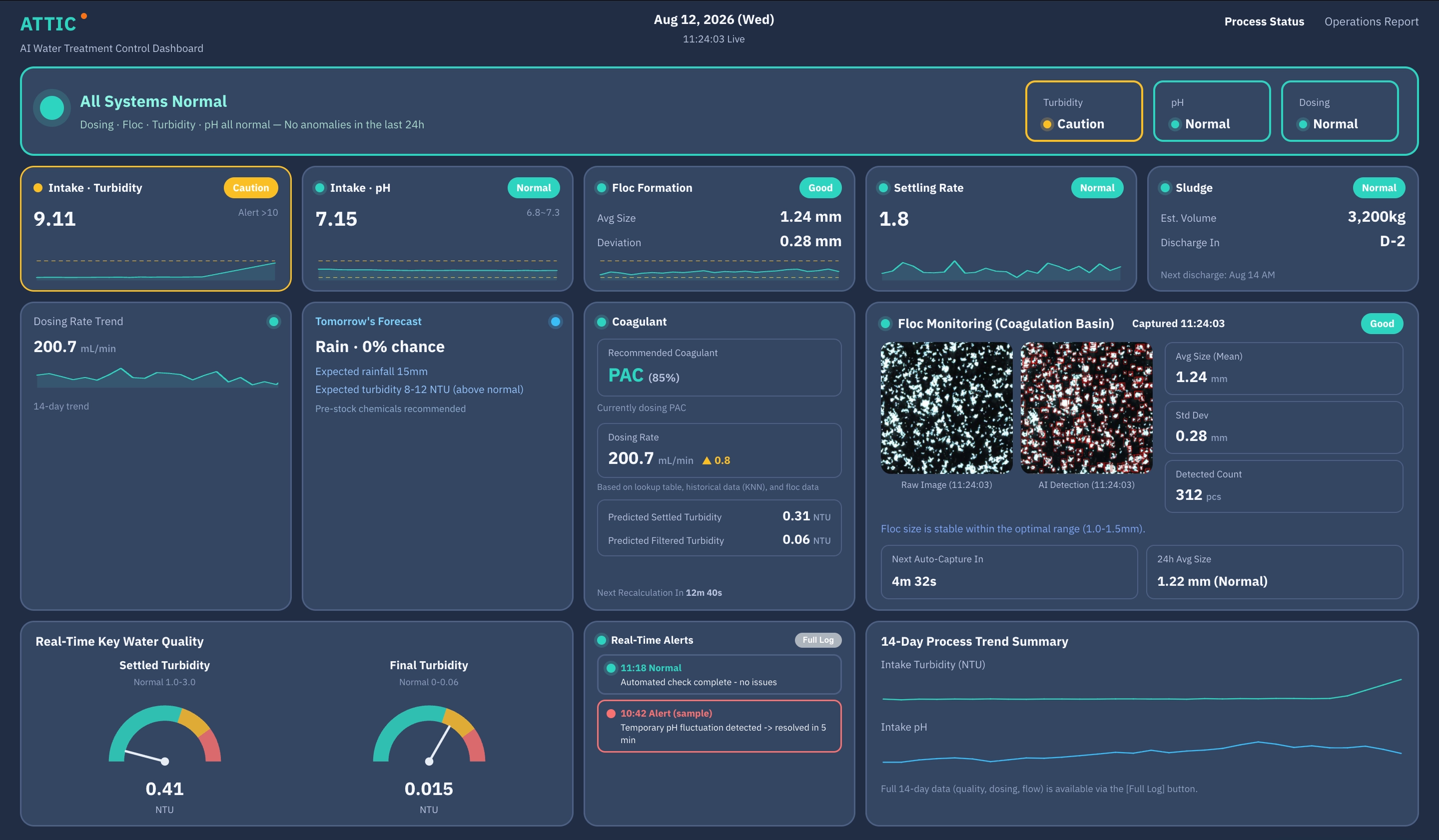The width and height of the screenshot is (1439, 840).
Task: Open the Process Status tab
Action: 1264,21
